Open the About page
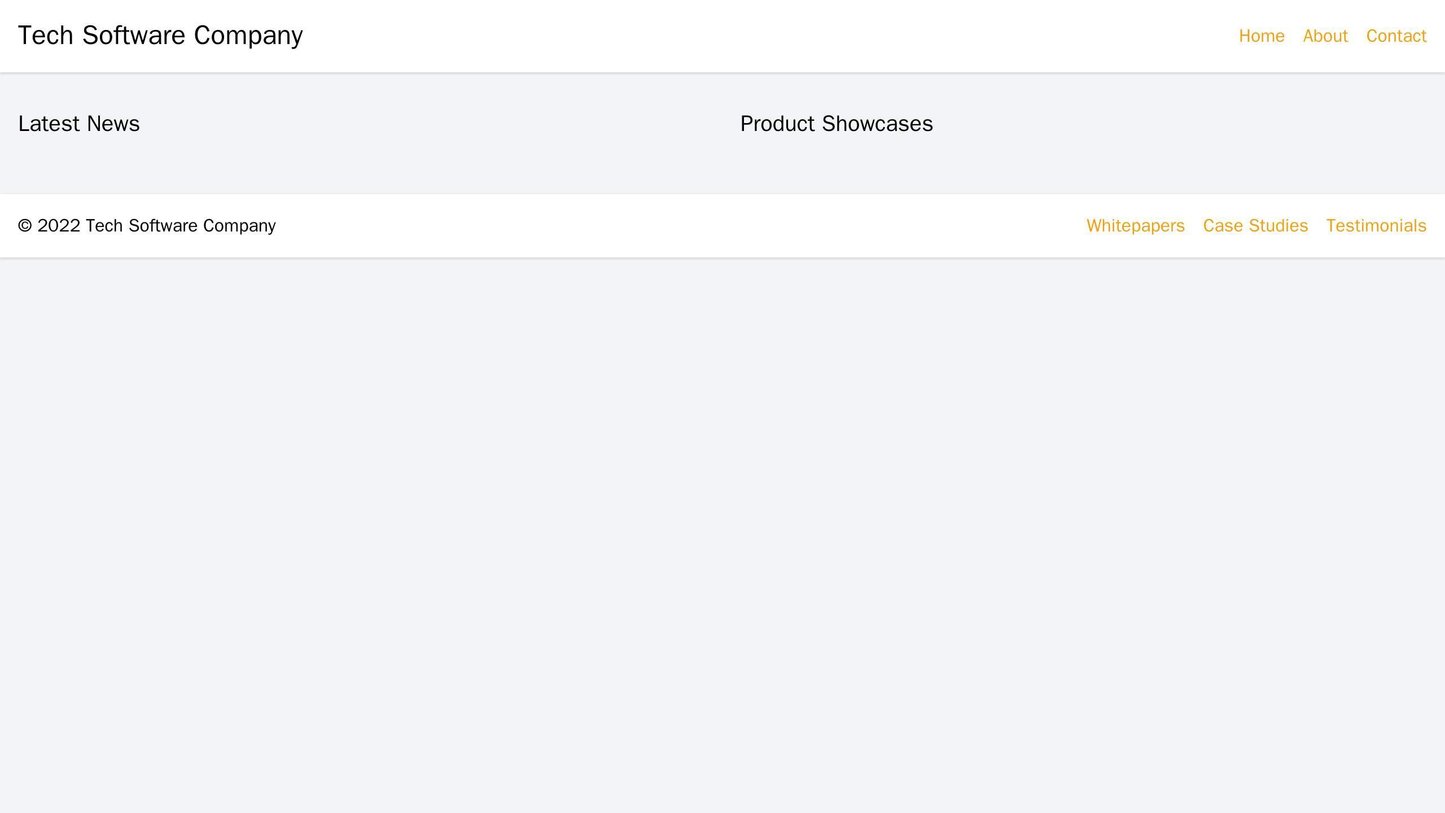The height and width of the screenshot is (813, 1445). (1325, 36)
